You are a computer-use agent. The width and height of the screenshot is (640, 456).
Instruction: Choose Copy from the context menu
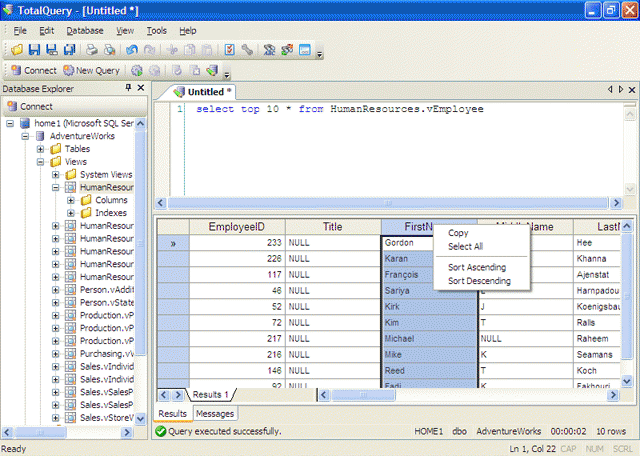[x=482, y=233]
